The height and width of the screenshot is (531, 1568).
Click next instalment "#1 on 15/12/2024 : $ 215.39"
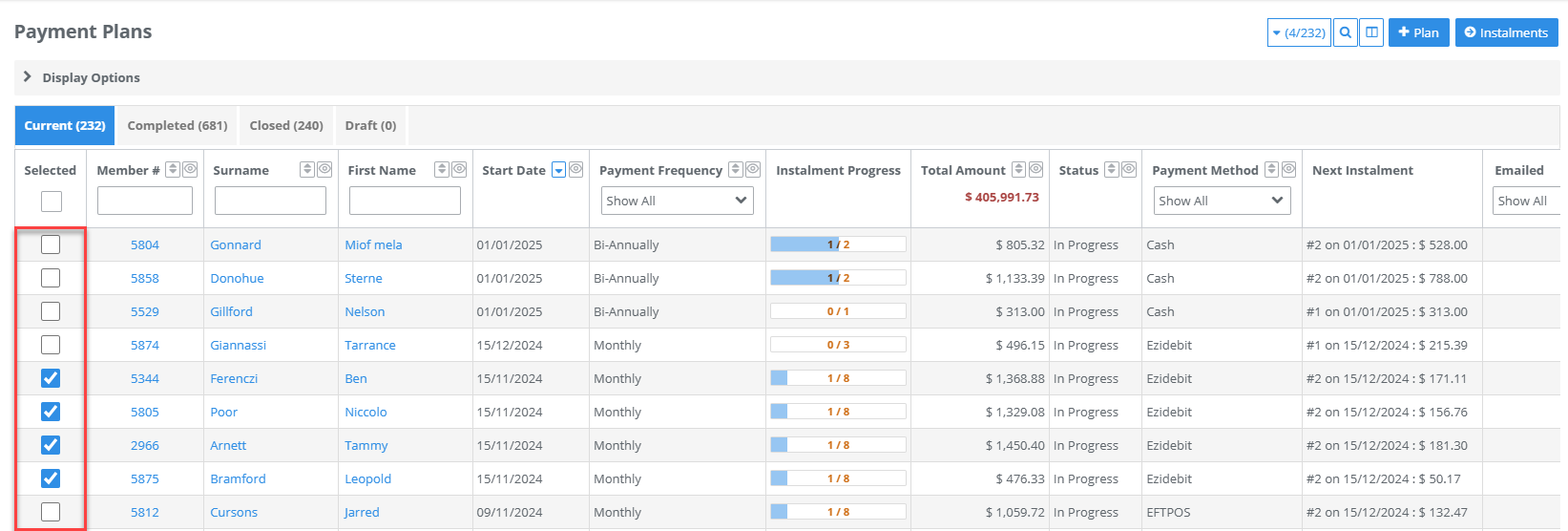click(x=1387, y=345)
